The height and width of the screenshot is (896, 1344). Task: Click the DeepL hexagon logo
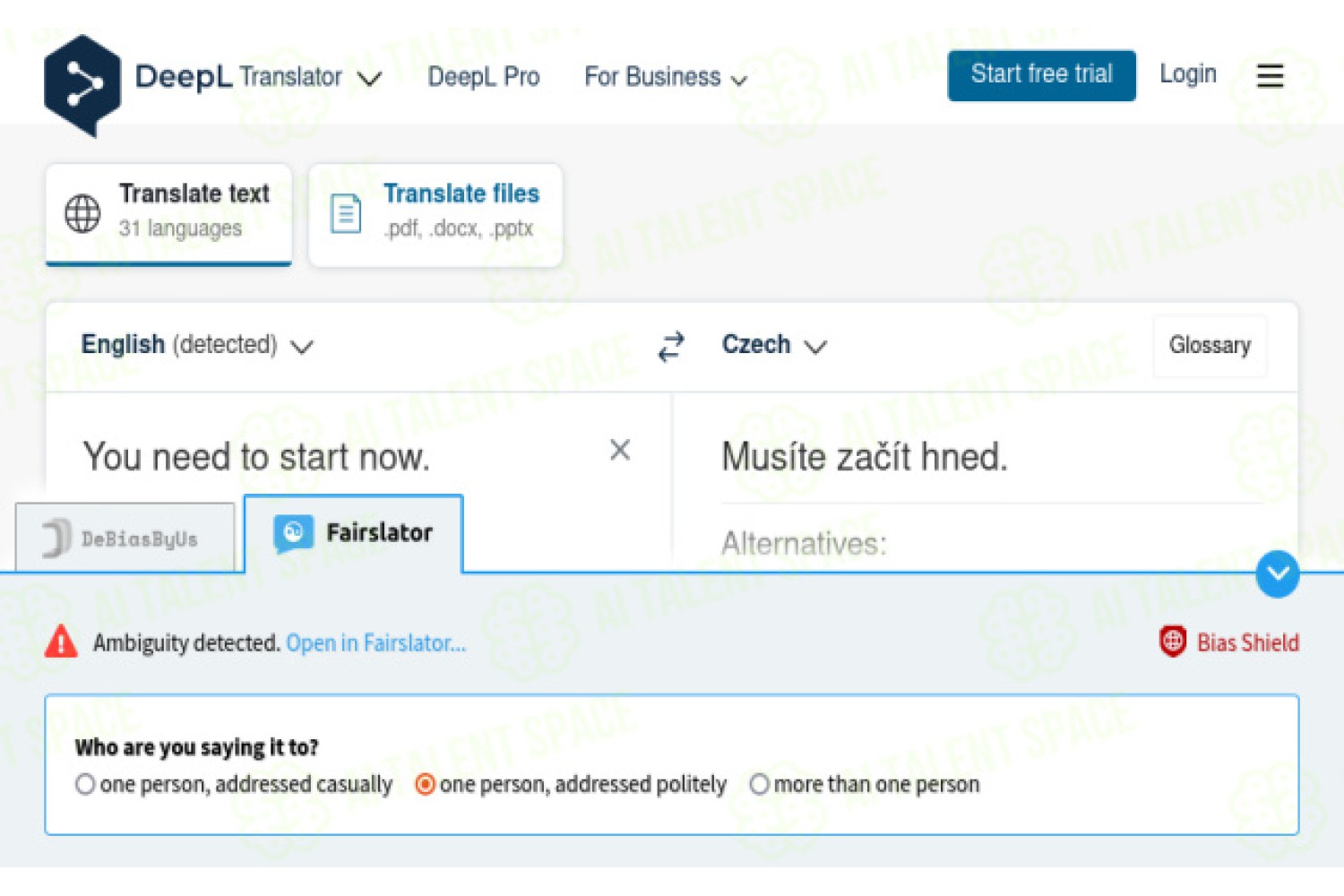point(82,85)
